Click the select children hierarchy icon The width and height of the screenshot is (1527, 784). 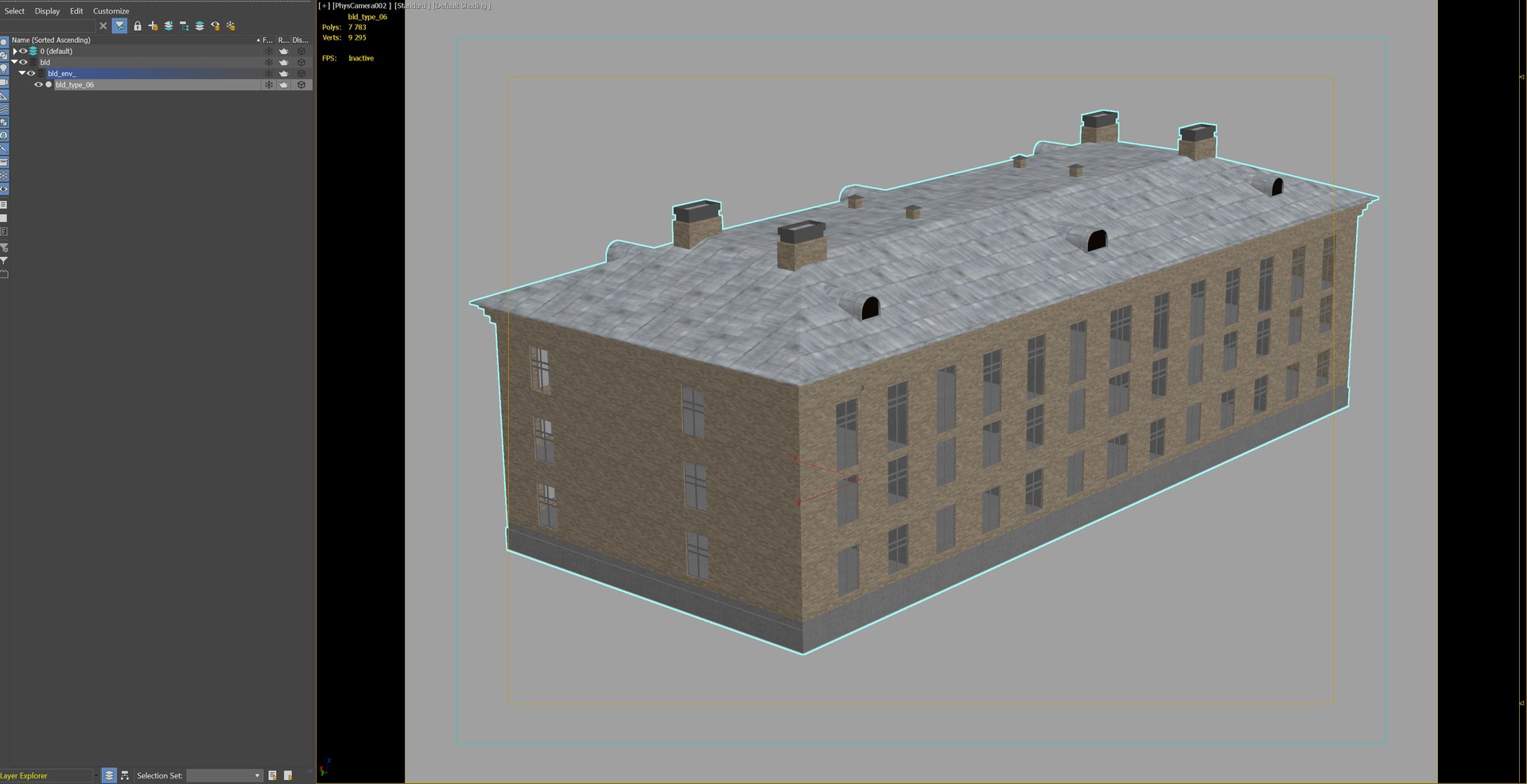(184, 26)
